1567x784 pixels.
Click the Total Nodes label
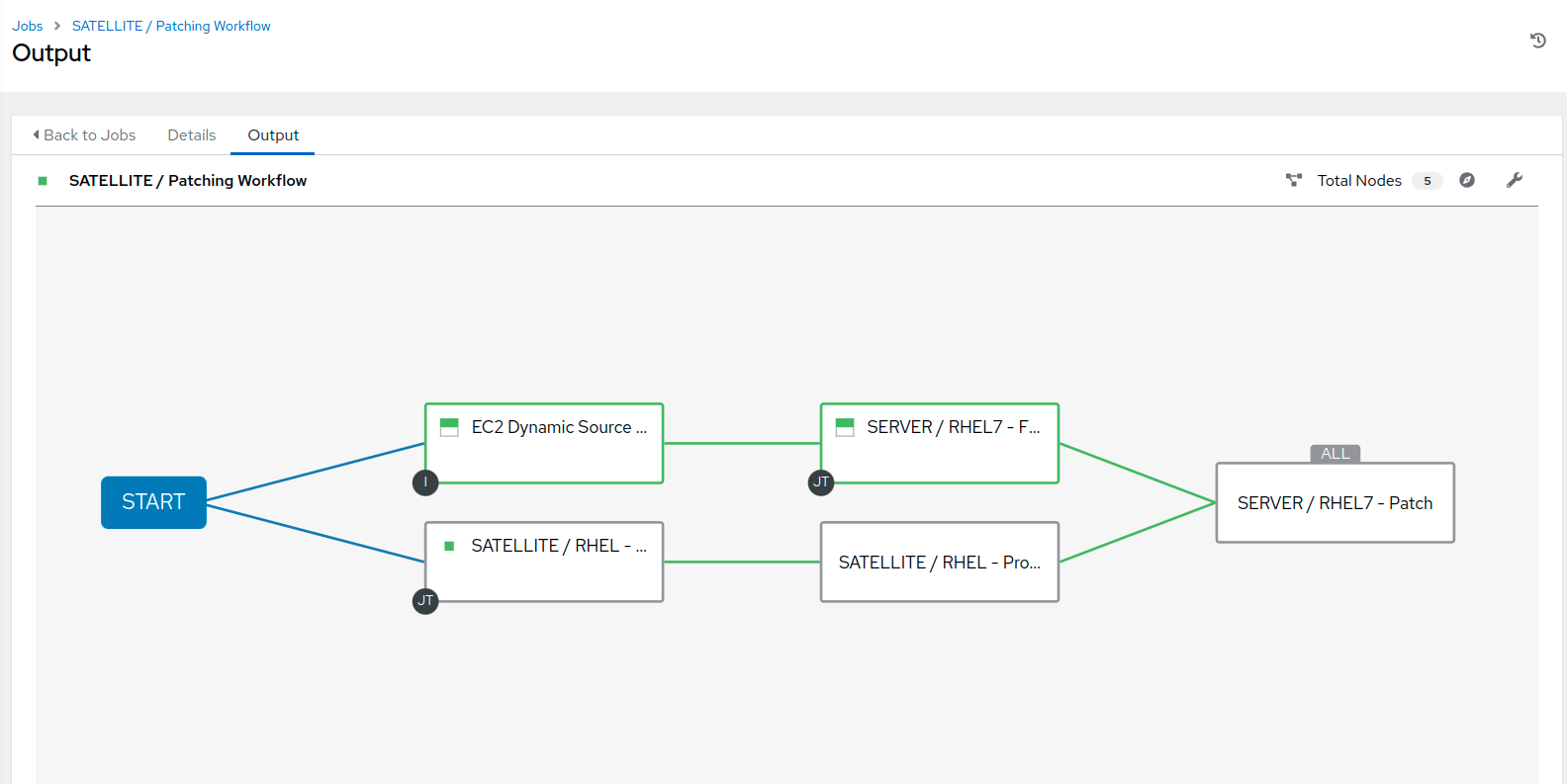coord(1359,181)
